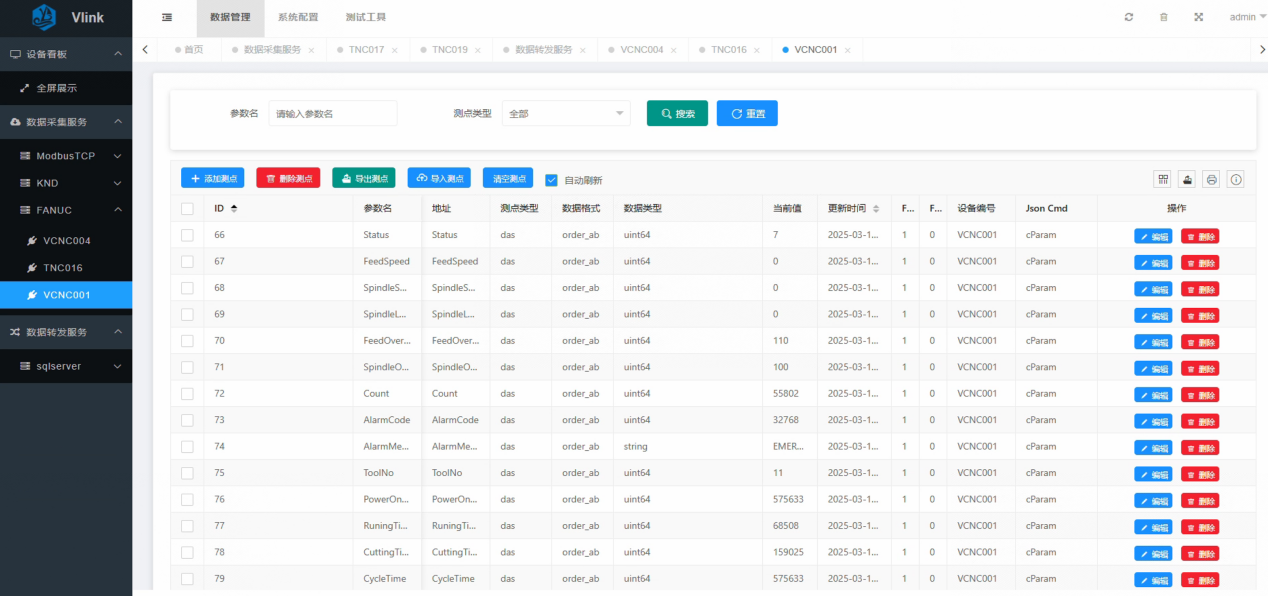The image size is (1268, 596).
Task: Click the info icon above the table
Action: click(x=1236, y=179)
